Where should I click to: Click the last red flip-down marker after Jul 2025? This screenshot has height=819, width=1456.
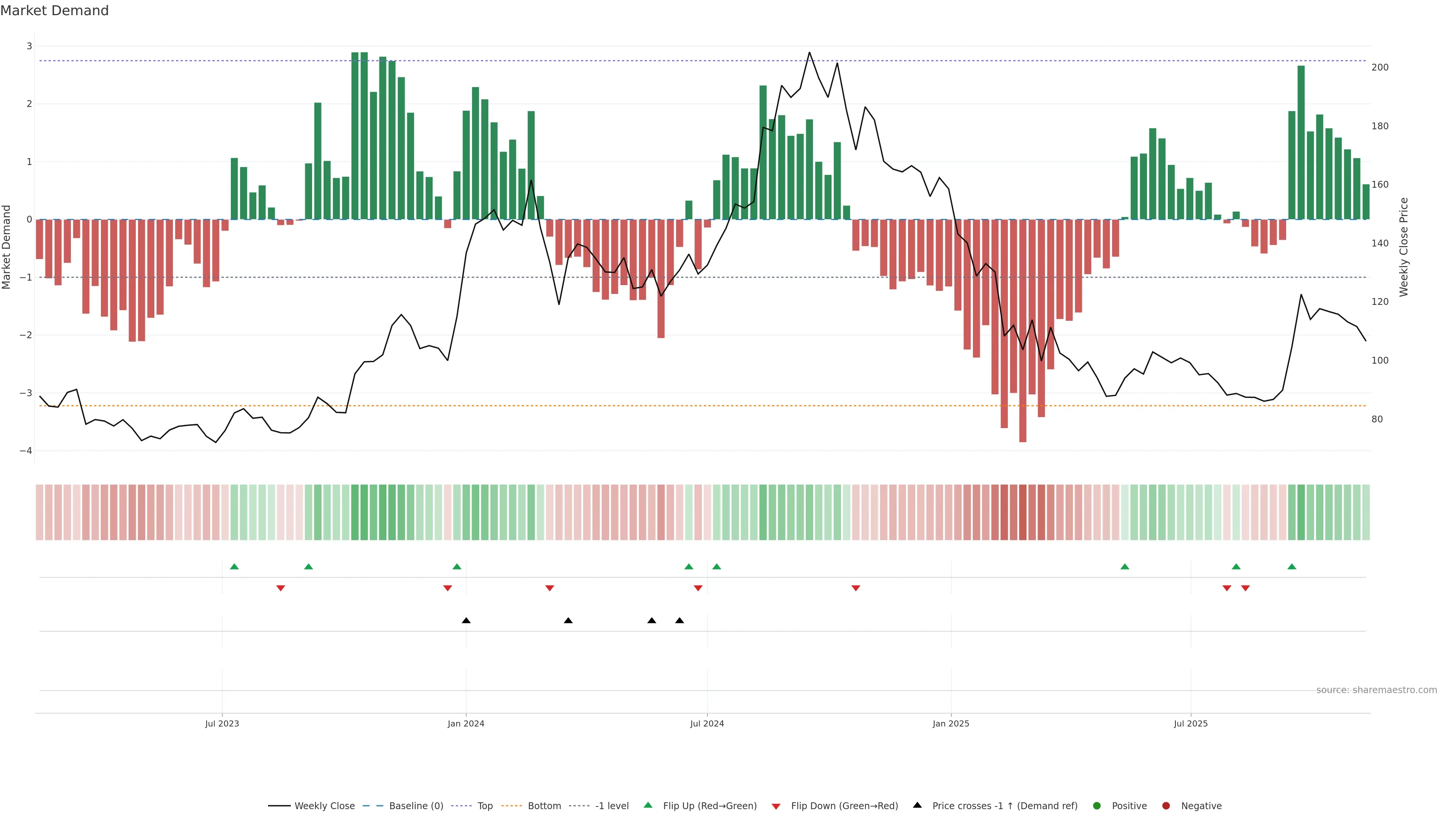click(1245, 588)
